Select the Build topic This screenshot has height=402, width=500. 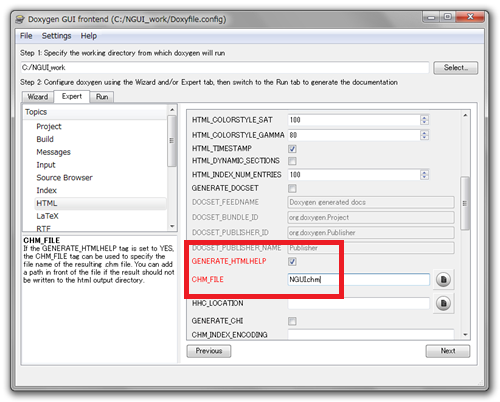(x=45, y=139)
